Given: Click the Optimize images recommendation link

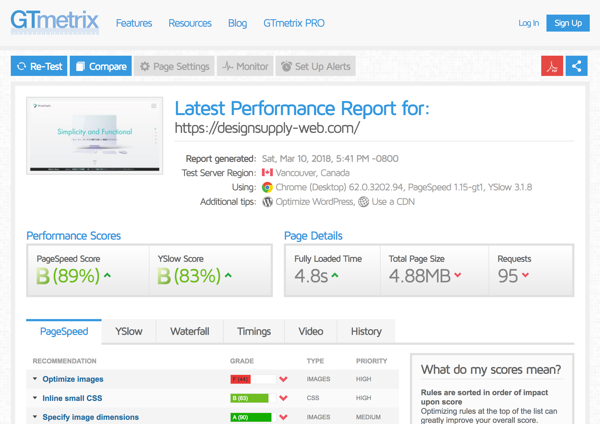Looking at the screenshot, I should click(73, 379).
